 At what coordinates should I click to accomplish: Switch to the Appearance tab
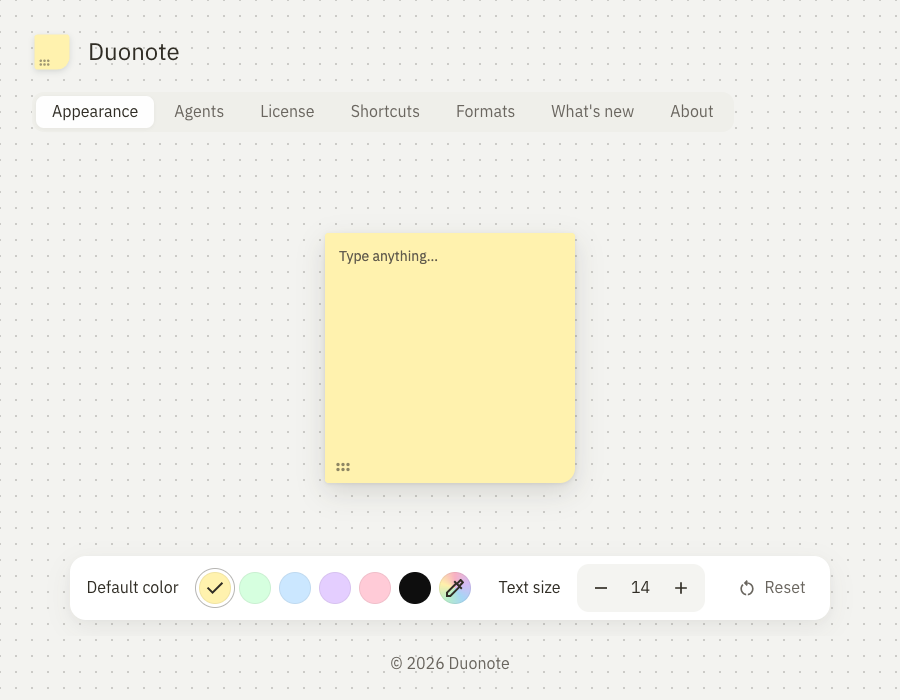tap(95, 111)
